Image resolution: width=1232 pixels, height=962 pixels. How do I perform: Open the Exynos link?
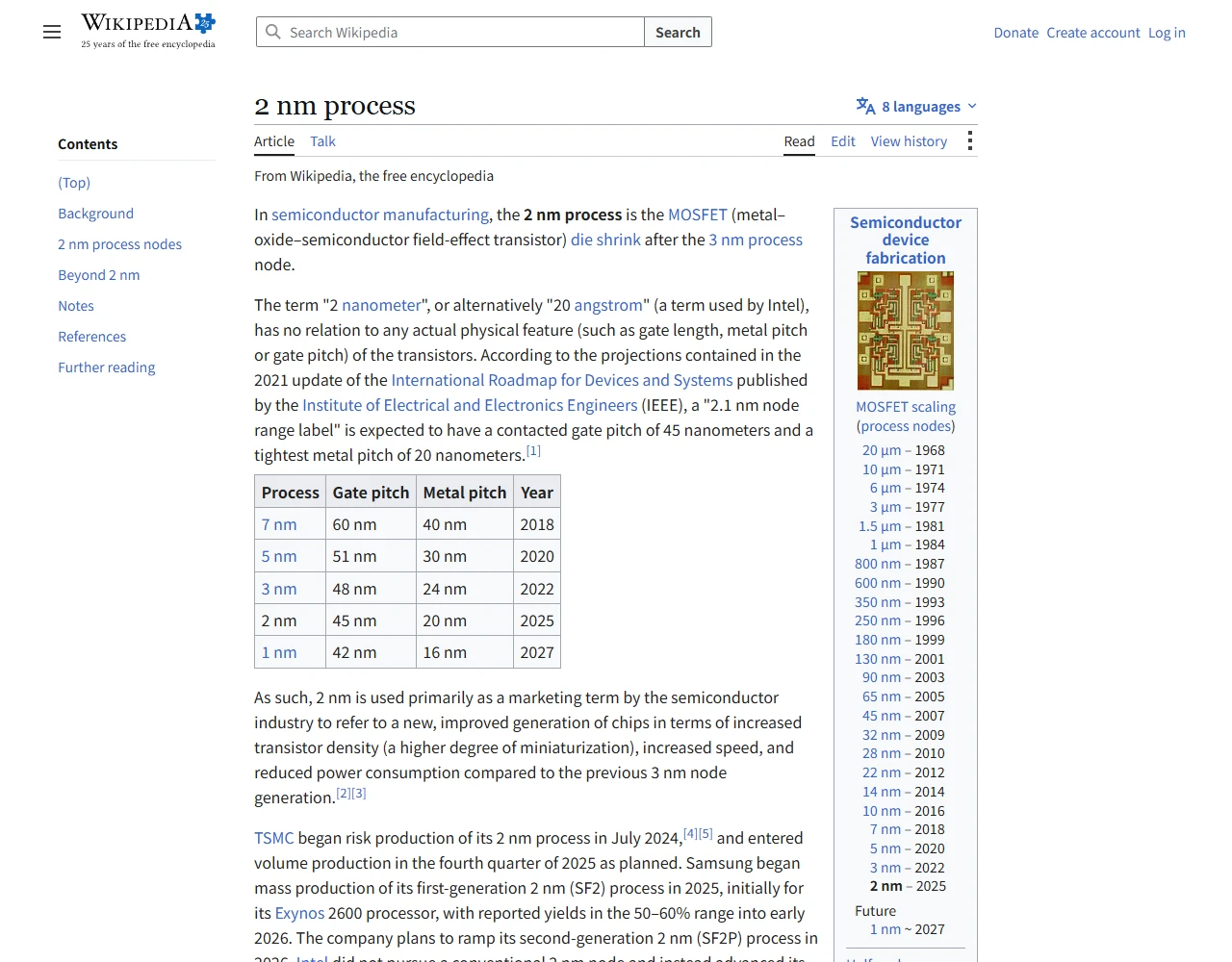pos(299,913)
